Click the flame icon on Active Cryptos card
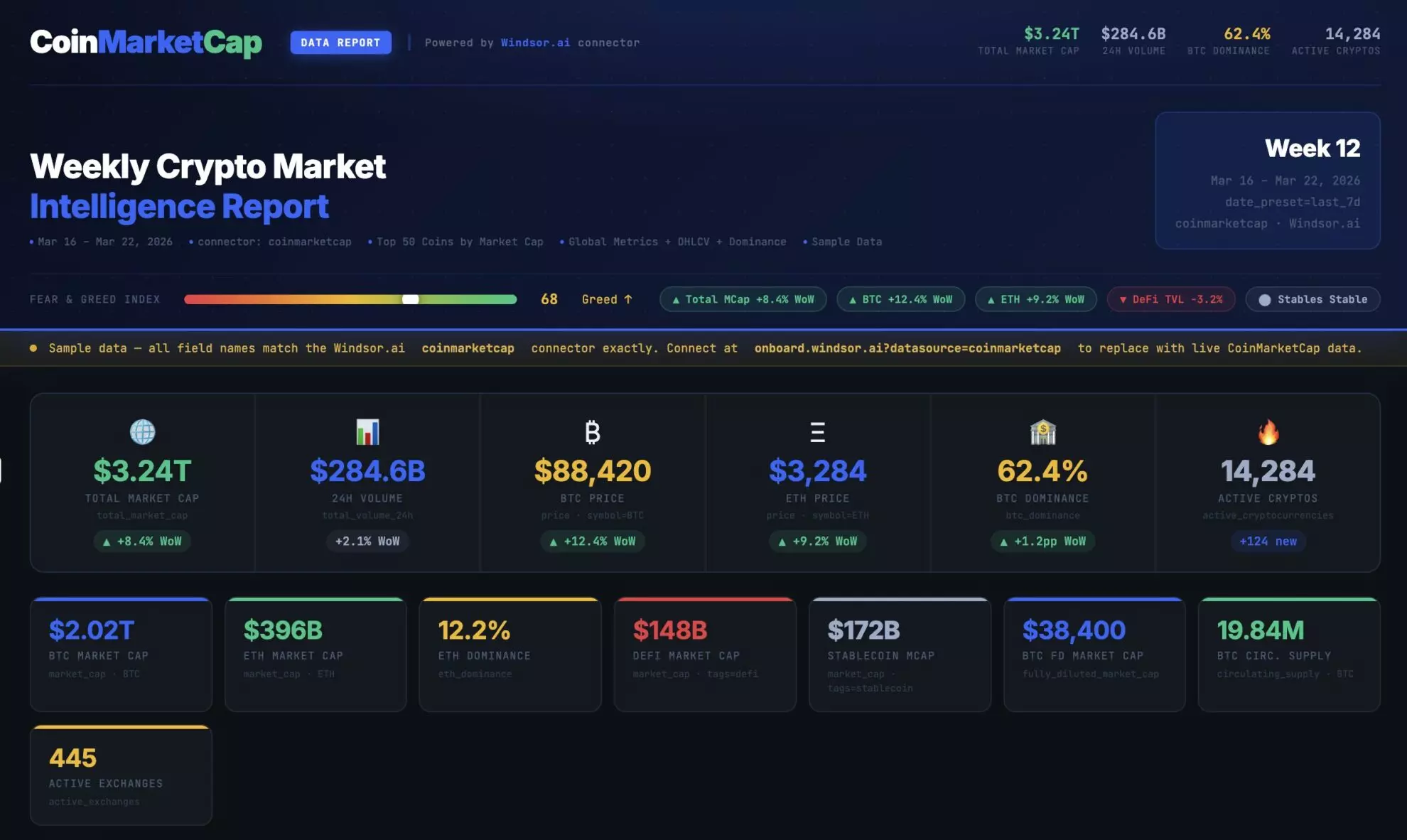Image resolution: width=1407 pixels, height=840 pixels. tap(1268, 431)
